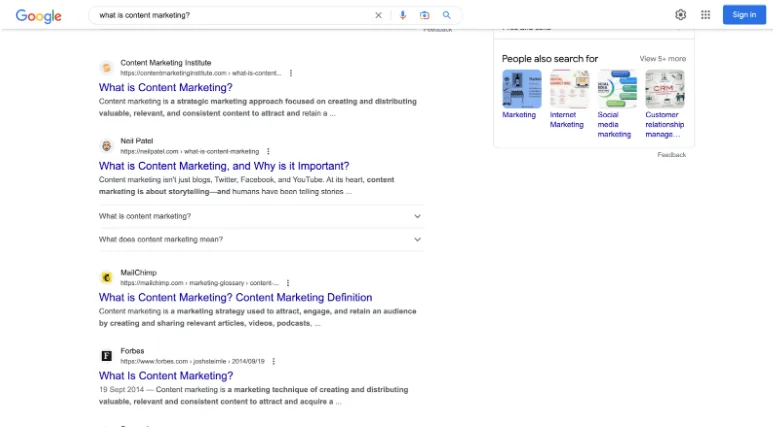Screen dimensions: 773x442
Task: Click Feedback below the People also search panel
Action: (671, 155)
